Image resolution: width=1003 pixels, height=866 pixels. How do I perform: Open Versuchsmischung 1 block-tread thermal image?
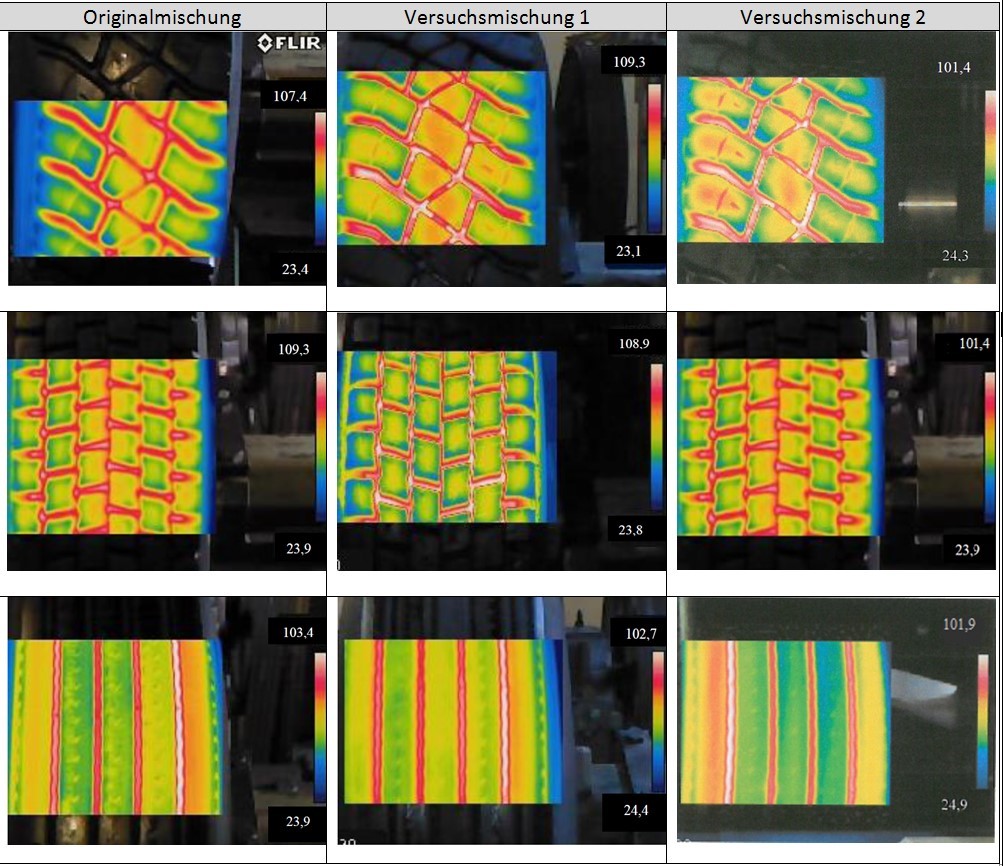tap(502, 441)
